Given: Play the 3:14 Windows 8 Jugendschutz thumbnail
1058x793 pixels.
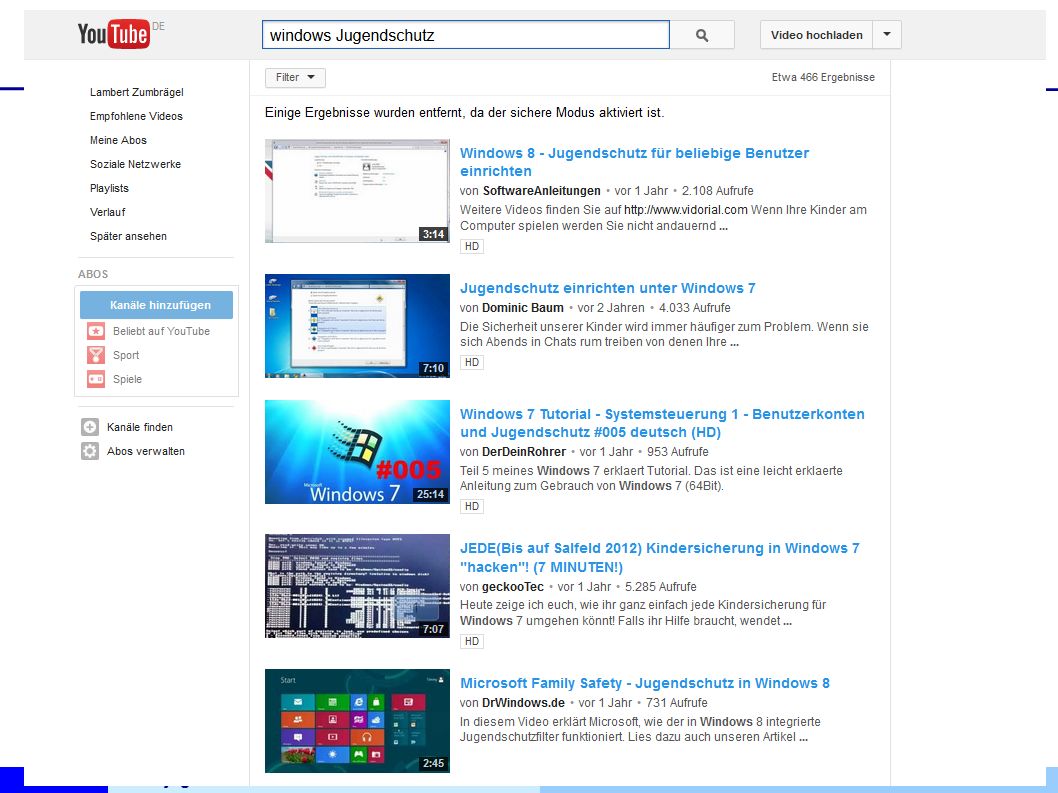Looking at the screenshot, I should tap(357, 191).
